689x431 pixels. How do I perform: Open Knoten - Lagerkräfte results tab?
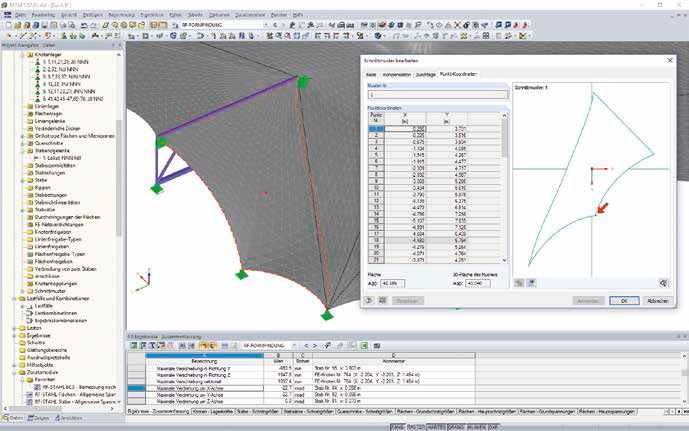point(213,412)
